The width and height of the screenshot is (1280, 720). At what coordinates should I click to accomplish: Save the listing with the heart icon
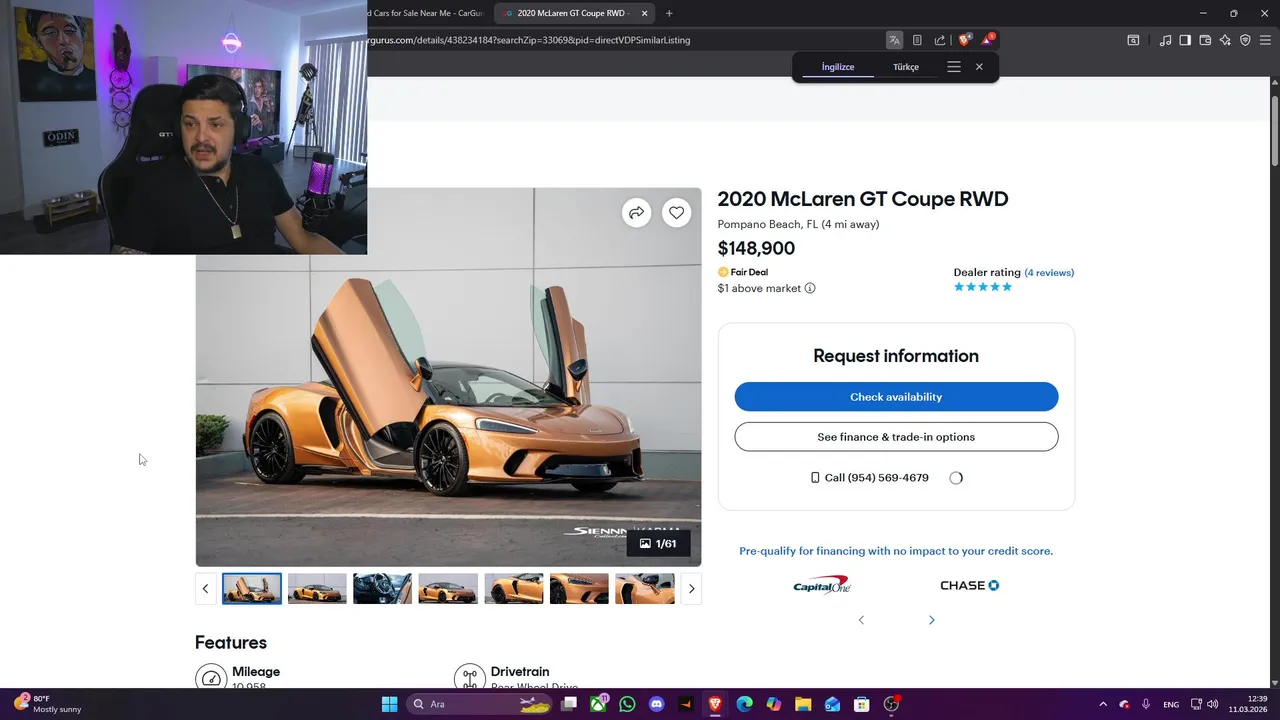(677, 212)
